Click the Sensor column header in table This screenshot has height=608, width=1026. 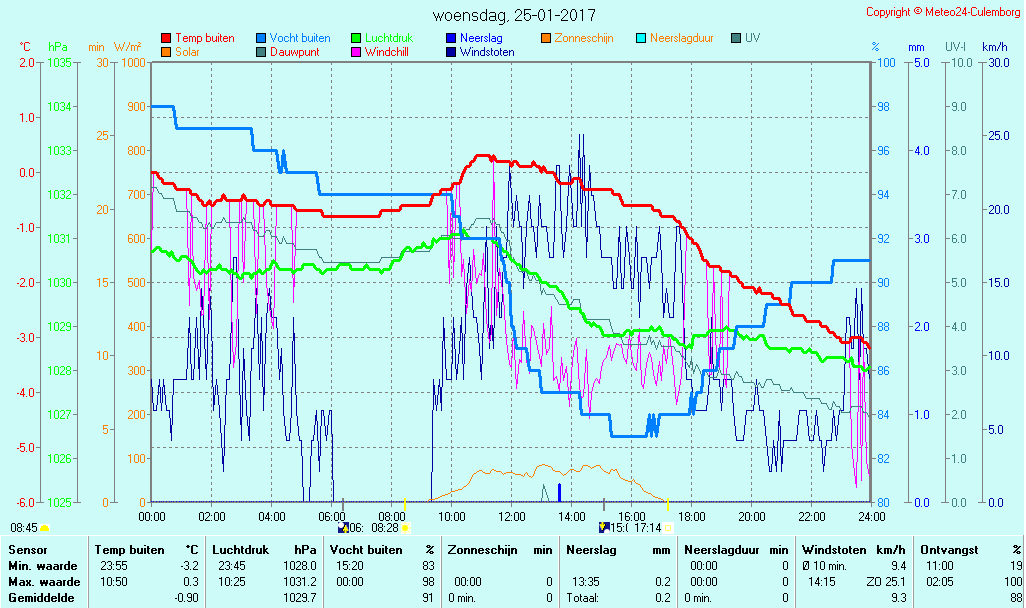tap(26, 550)
